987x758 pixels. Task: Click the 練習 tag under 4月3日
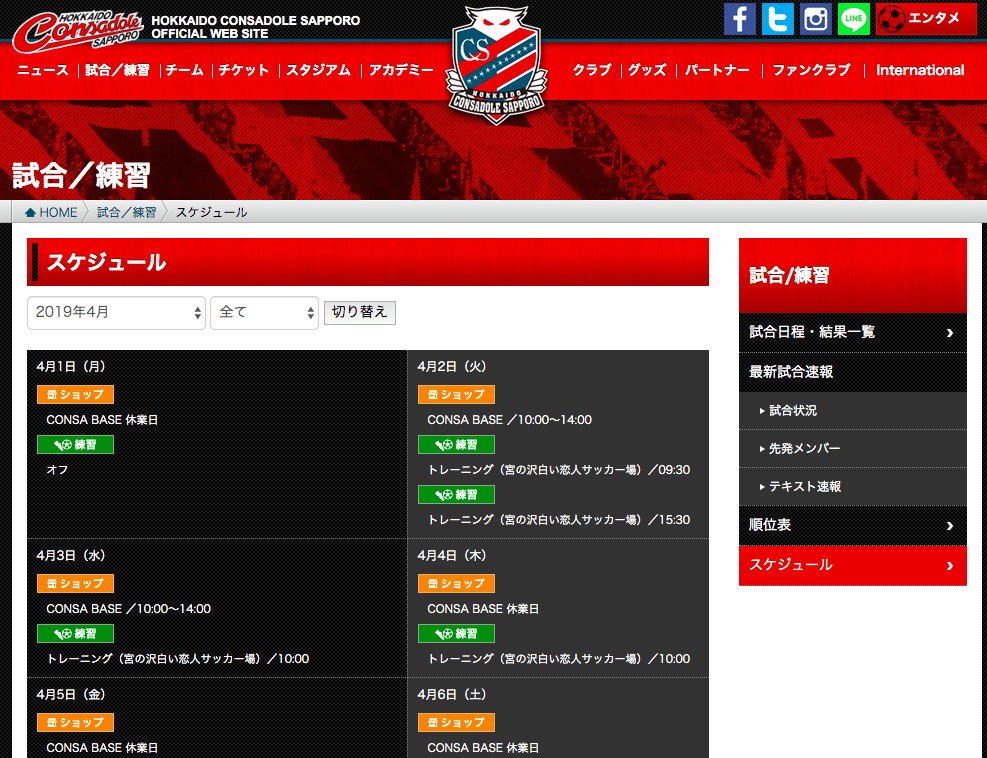76,633
